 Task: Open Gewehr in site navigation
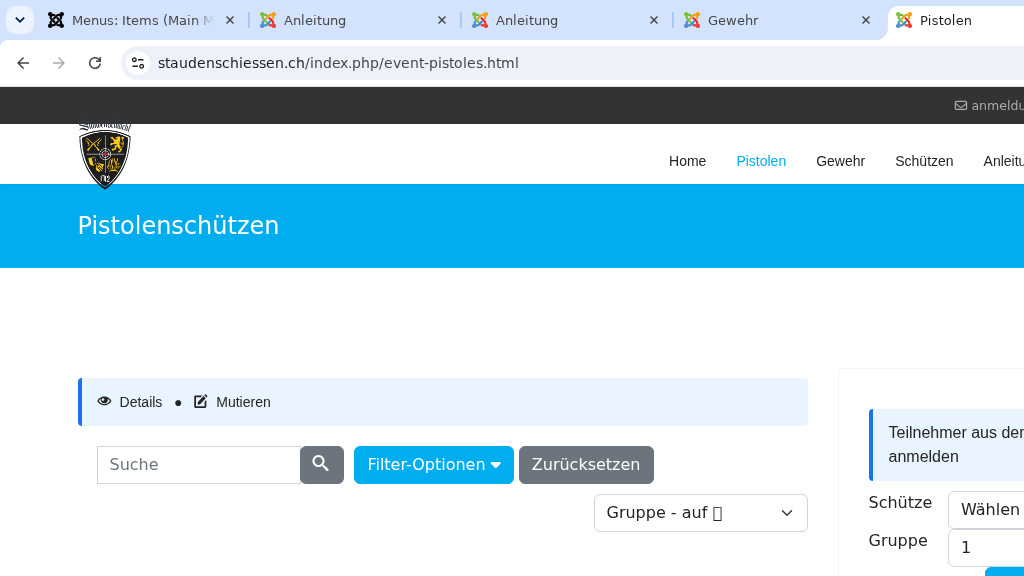840,161
